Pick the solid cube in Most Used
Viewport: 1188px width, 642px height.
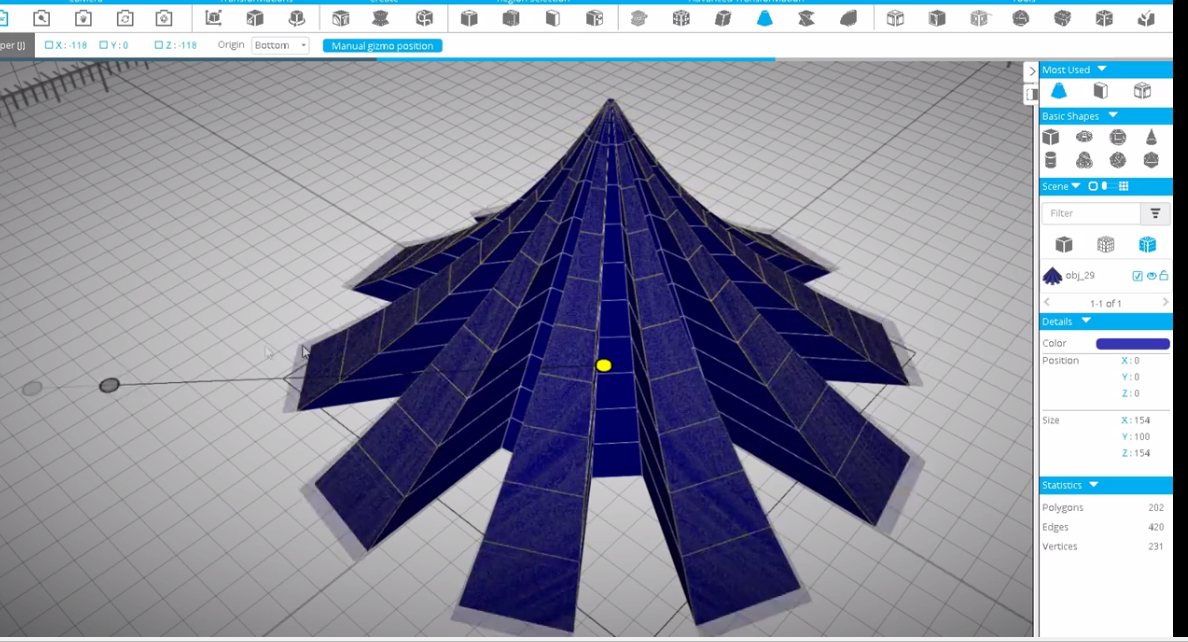point(1100,92)
